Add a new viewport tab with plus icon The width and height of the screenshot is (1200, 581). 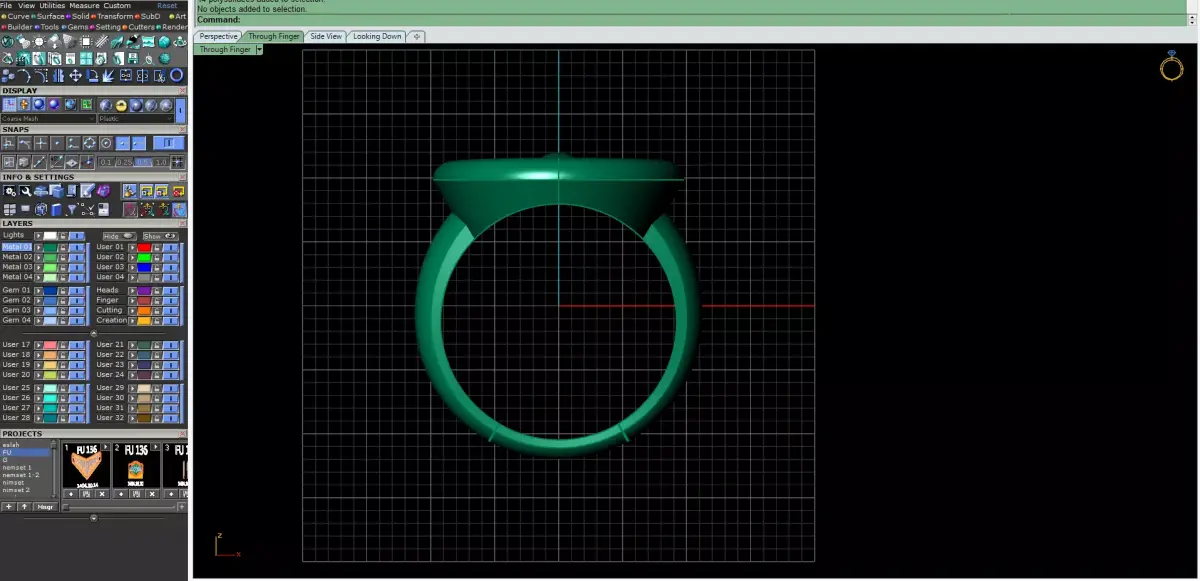coord(417,36)
